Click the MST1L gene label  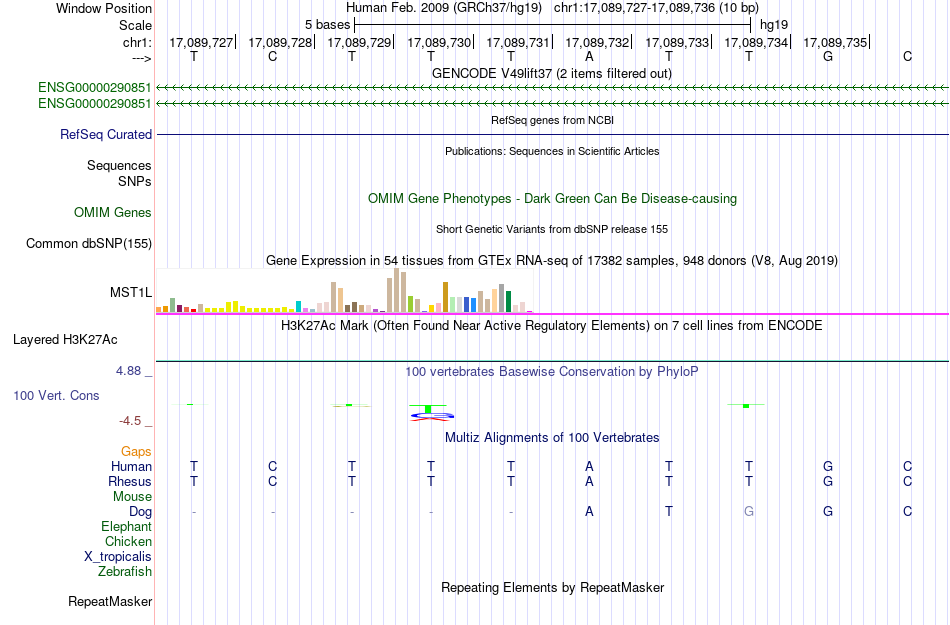131,293
